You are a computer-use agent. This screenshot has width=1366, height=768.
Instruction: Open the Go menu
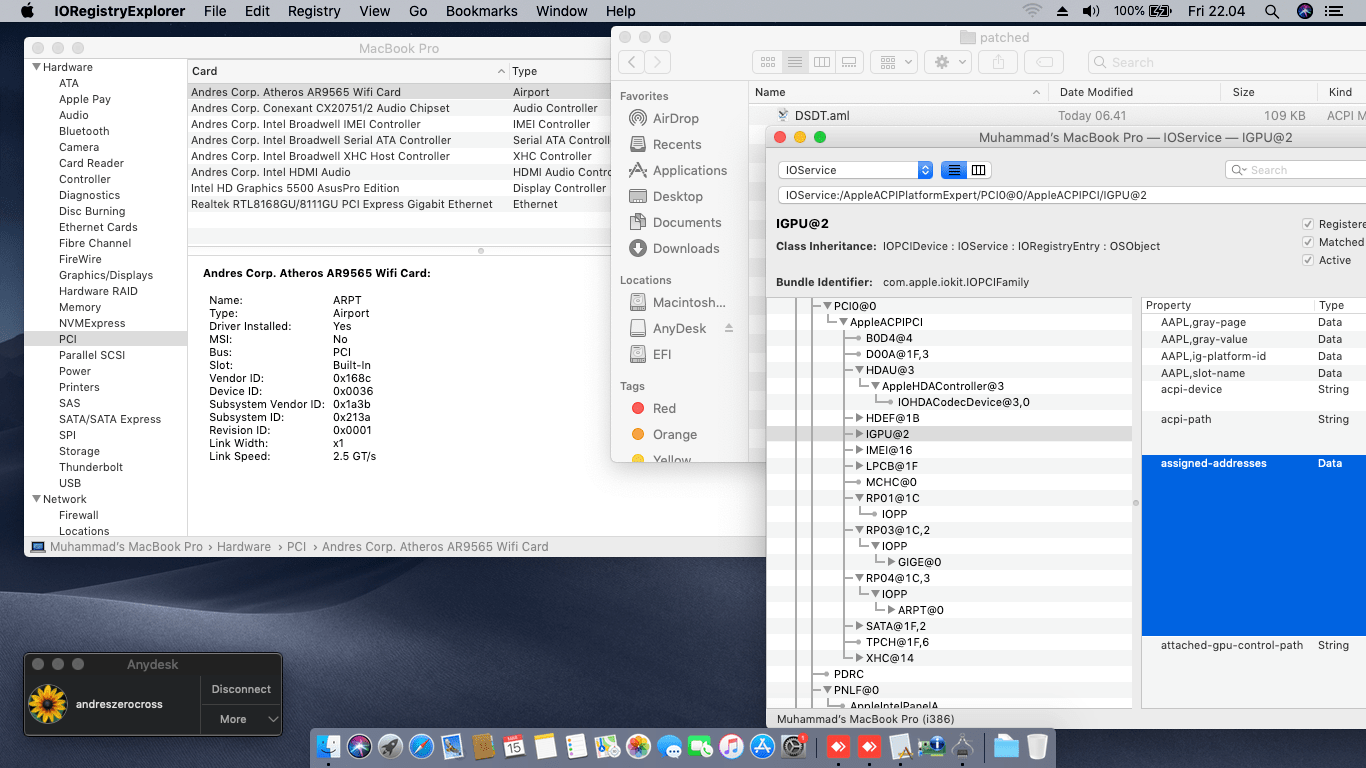point(418,11)
